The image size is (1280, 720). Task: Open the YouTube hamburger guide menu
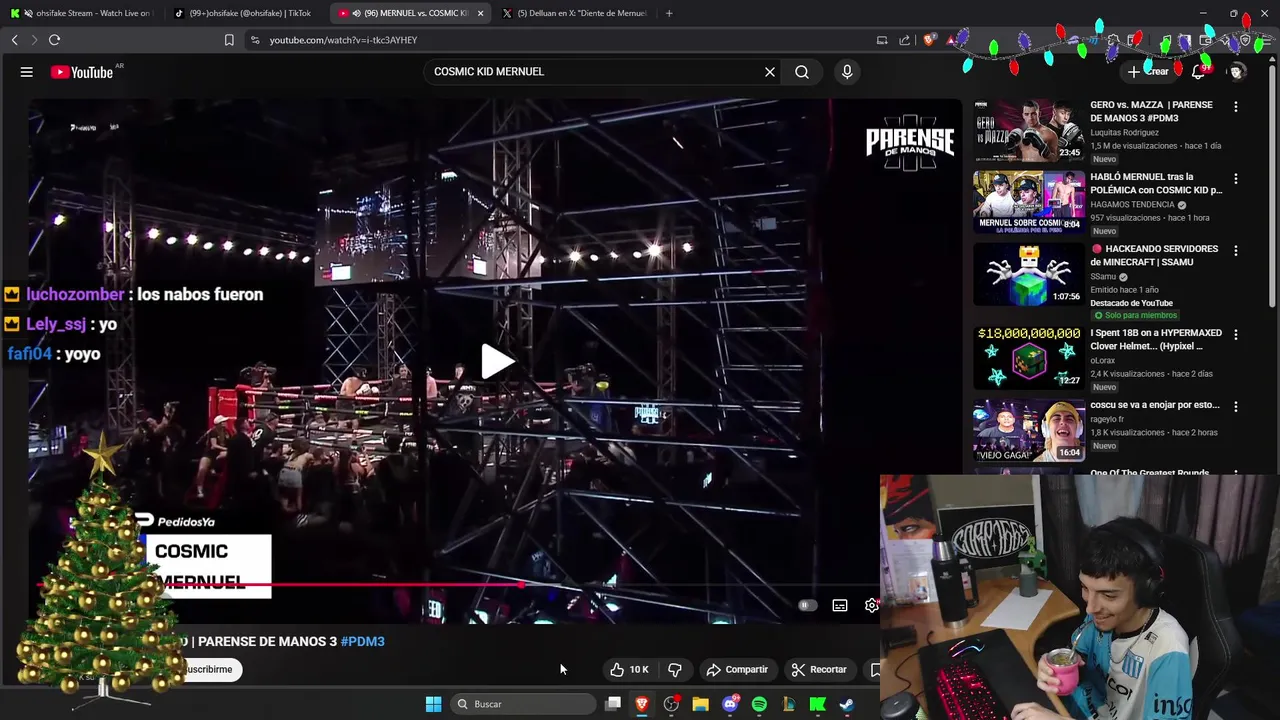click(x=27, y=72)
